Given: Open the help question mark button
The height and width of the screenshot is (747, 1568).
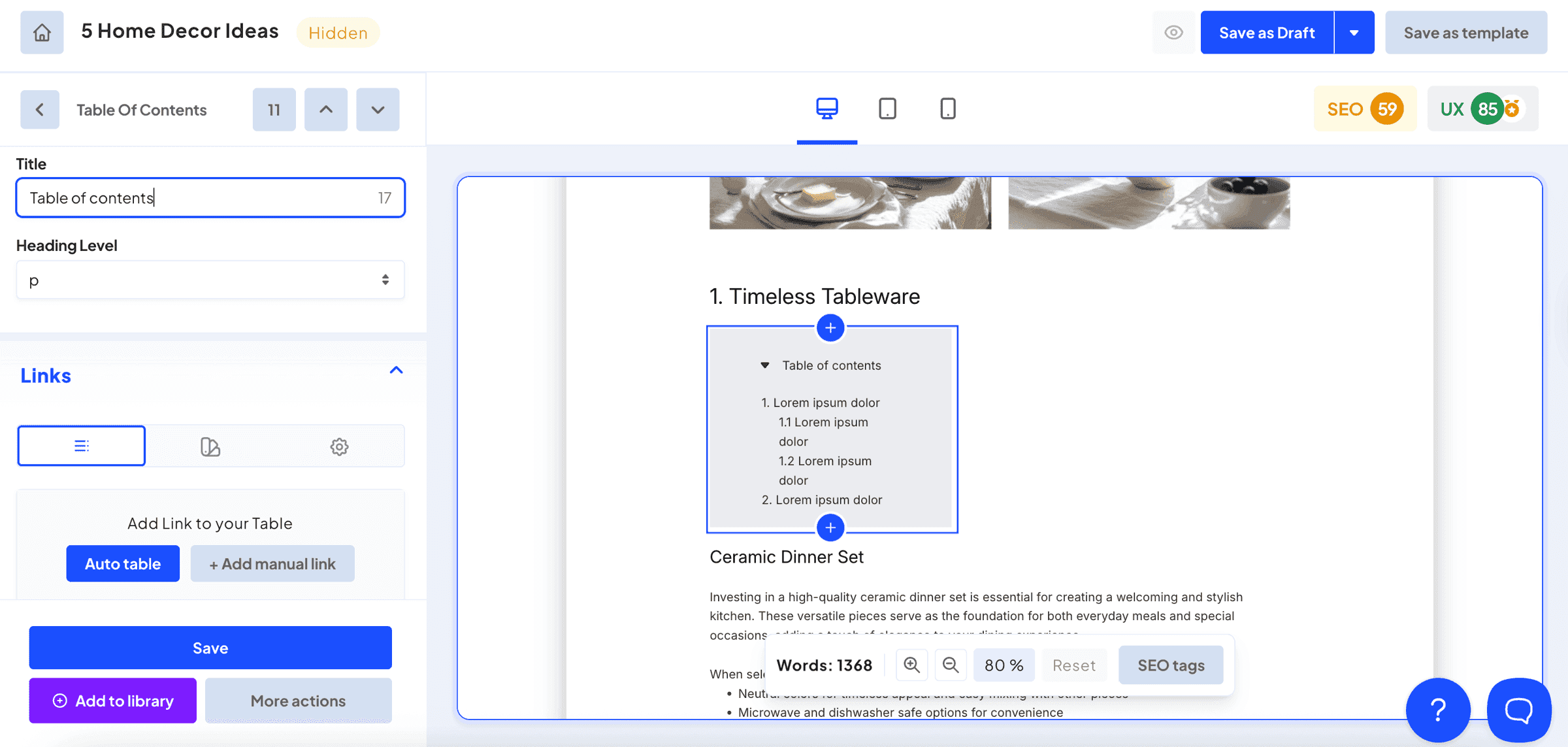Looking at the screenshot, I should [1438, 710].
